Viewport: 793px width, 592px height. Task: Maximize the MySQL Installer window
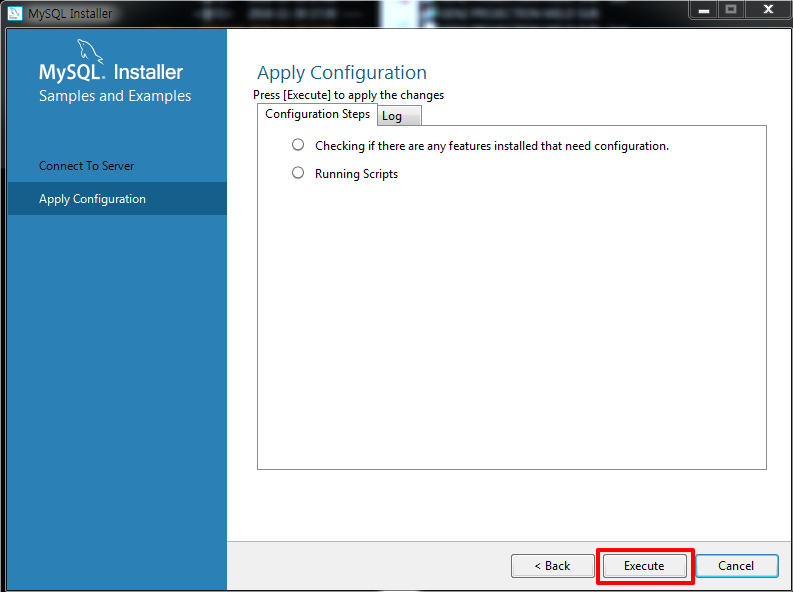(731, 10)
